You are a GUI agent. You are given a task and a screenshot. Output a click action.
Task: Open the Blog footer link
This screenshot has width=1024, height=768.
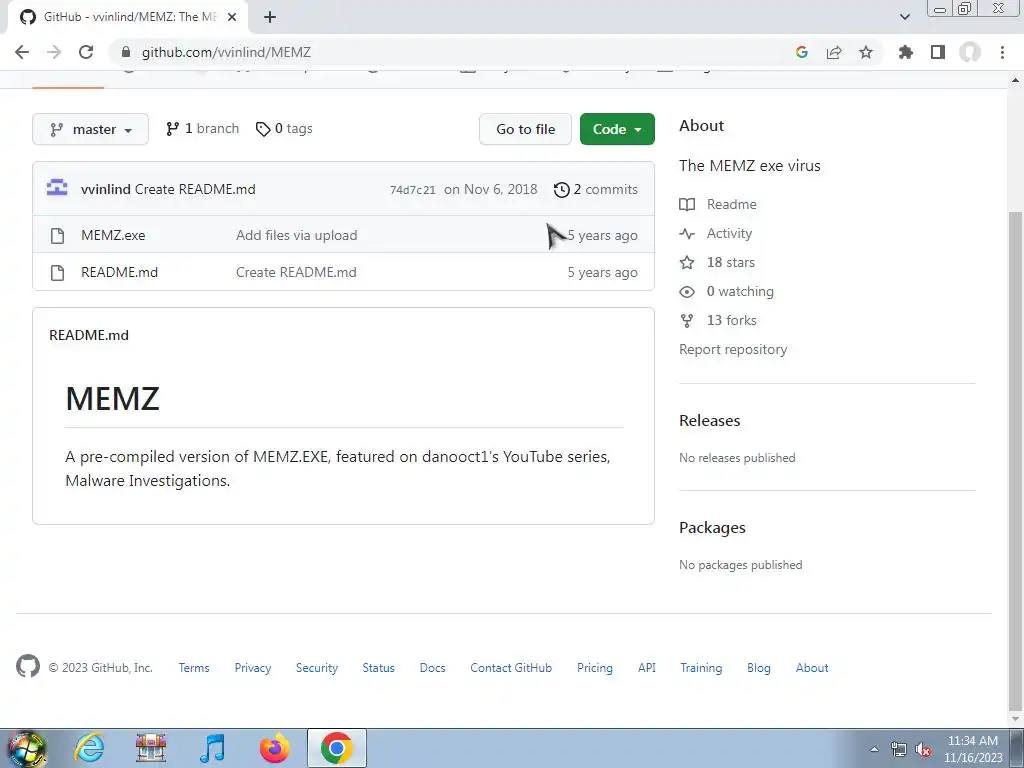759,668
